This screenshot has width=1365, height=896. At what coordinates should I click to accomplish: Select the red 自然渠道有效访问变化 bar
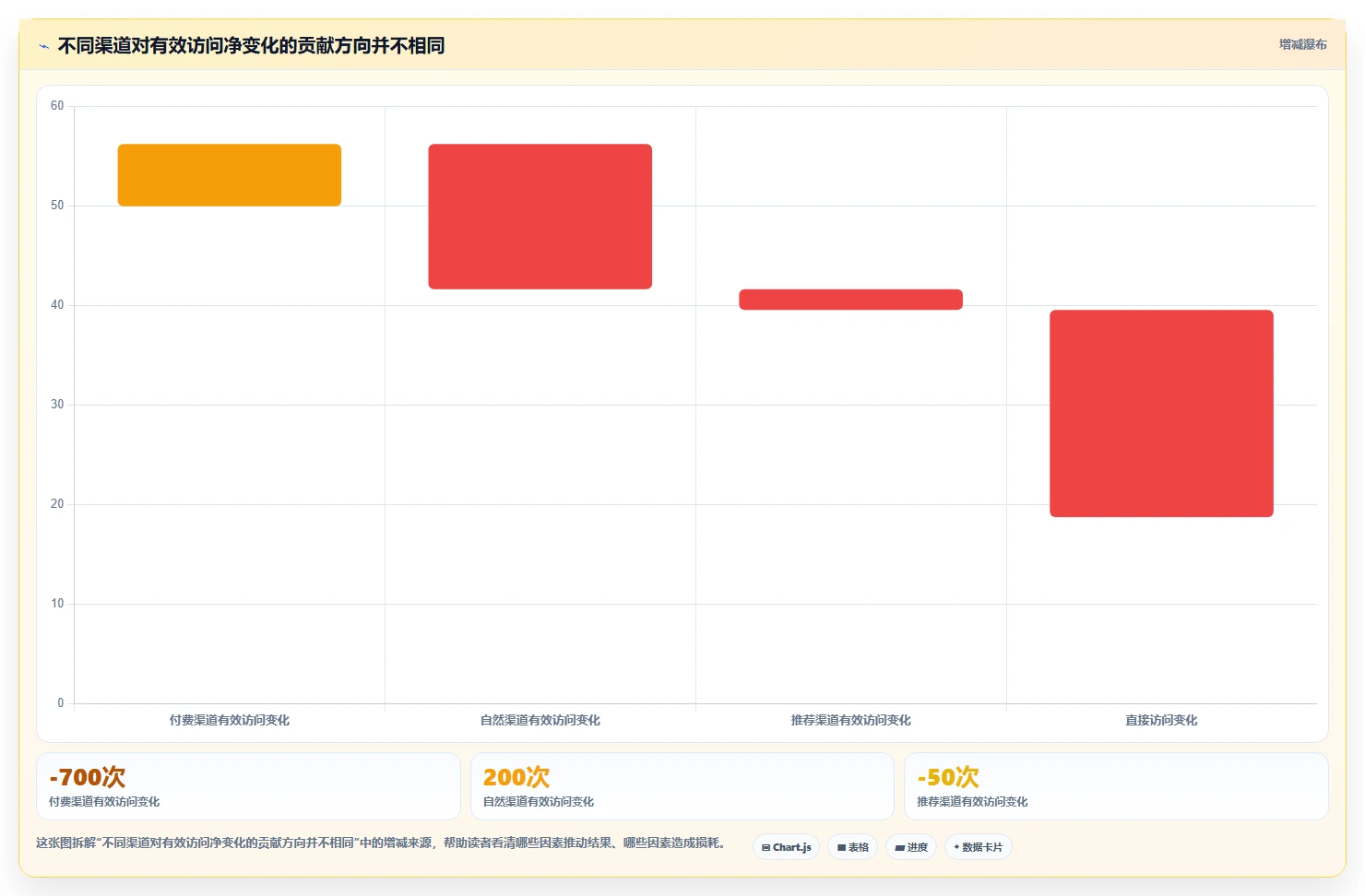click(x=540, y=217)
